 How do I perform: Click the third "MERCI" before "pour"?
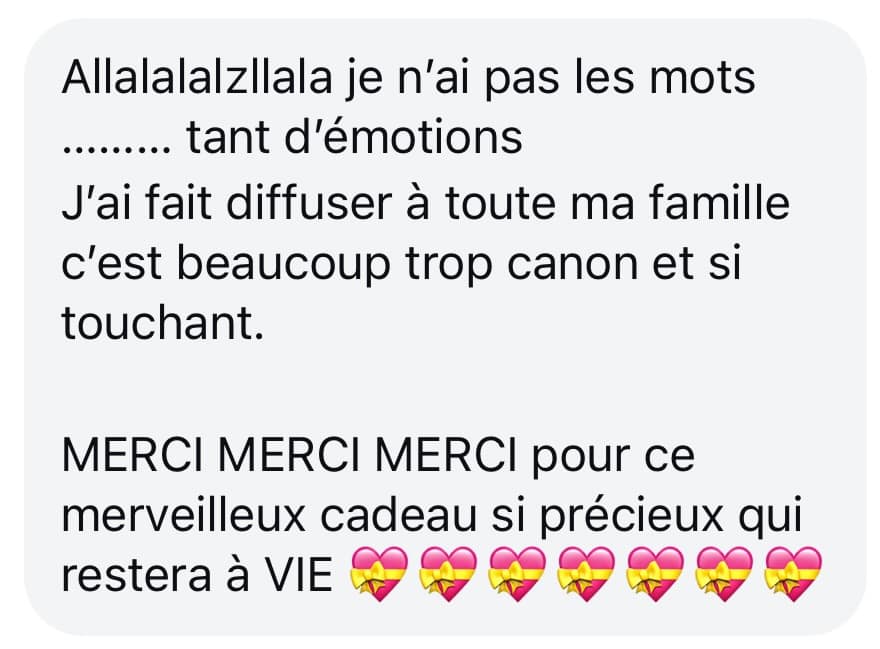pos(446,455)
